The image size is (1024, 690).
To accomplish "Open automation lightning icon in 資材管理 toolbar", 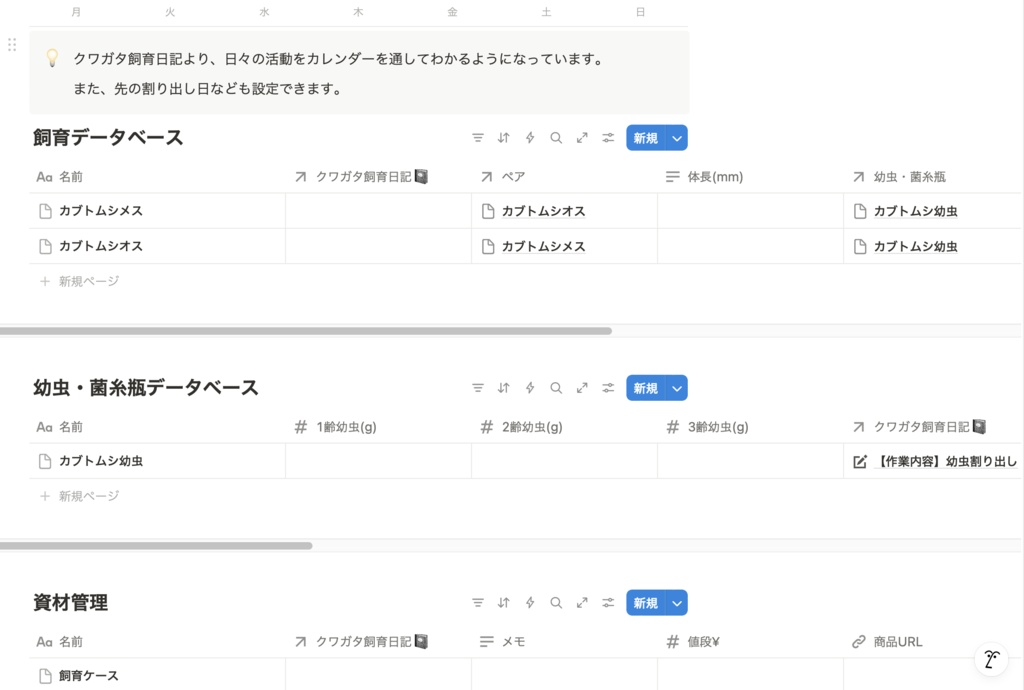I will (530, 603).
